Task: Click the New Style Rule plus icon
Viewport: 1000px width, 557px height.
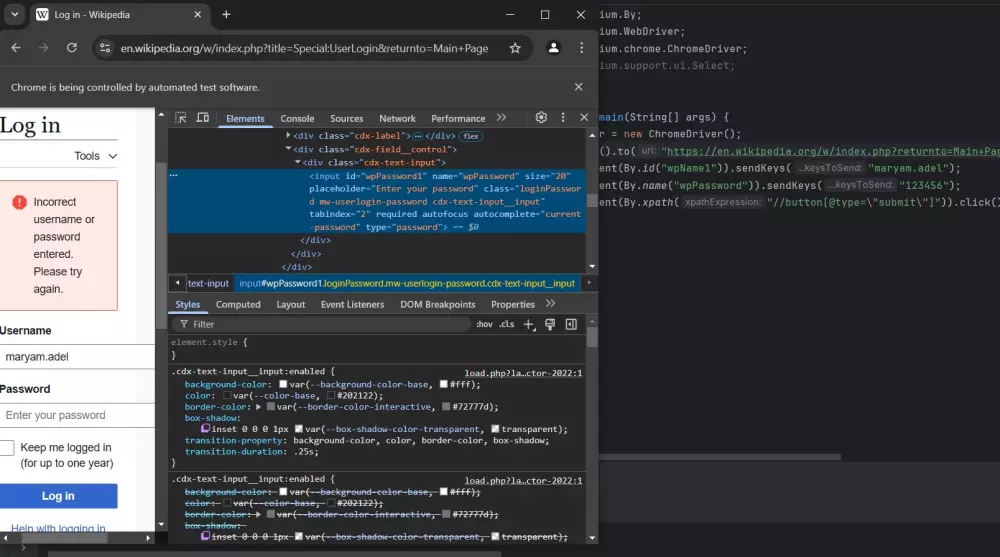Action: coord(529,324)
